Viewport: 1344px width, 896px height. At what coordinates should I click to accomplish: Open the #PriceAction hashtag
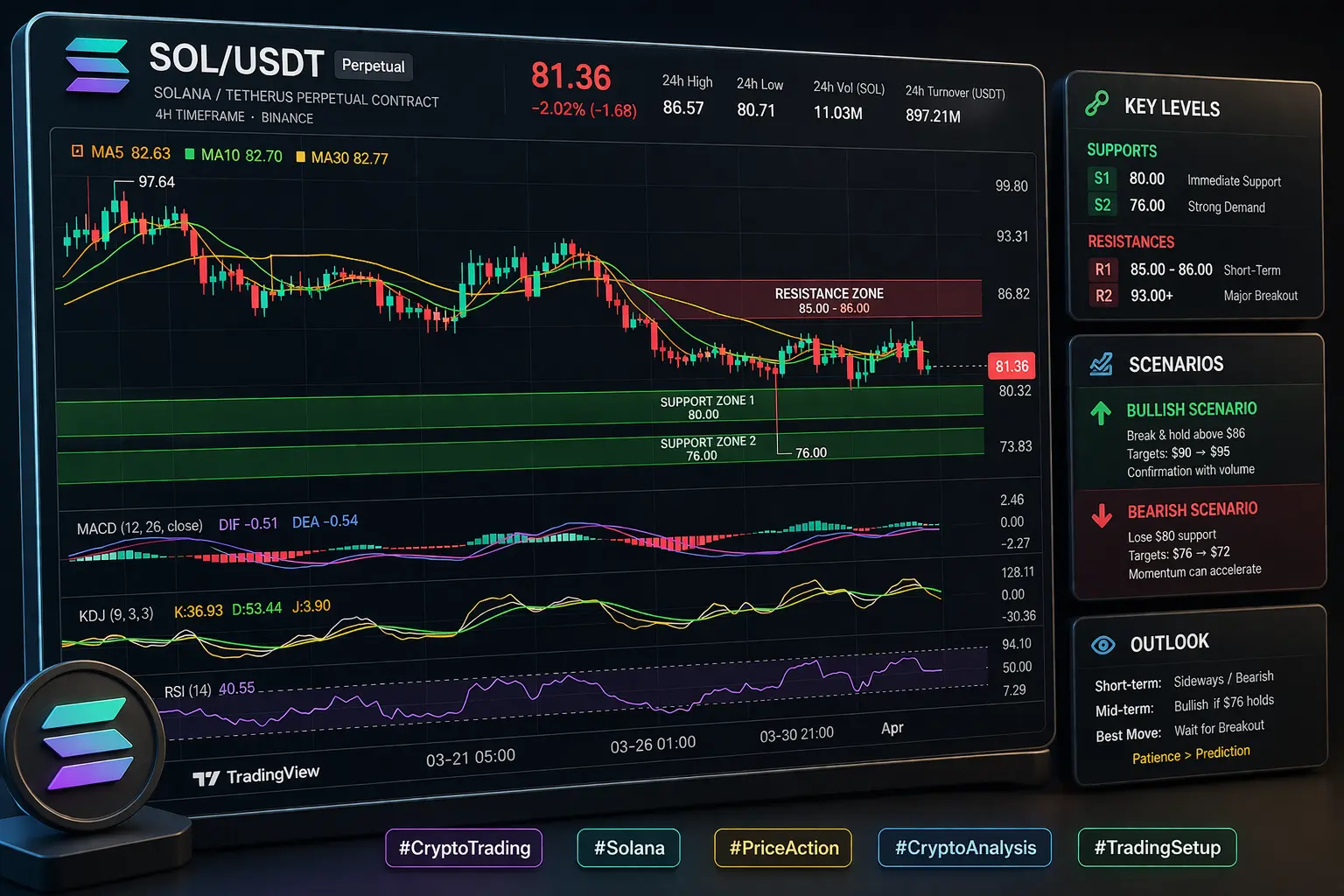pyautogui.click(x=784, y=848)
